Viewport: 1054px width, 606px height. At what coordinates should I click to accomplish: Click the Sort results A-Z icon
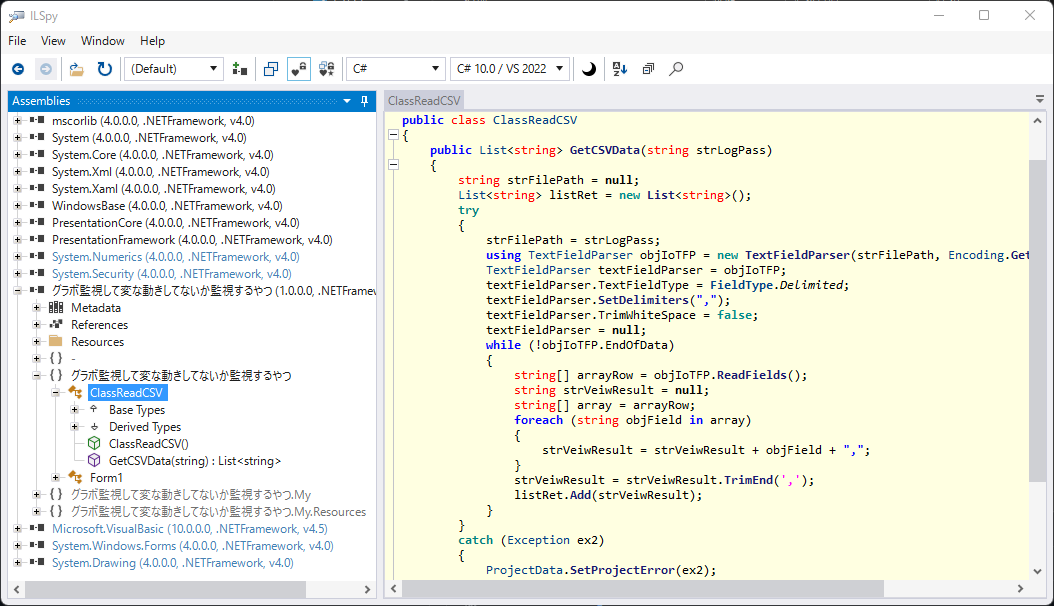coord(619,69)
